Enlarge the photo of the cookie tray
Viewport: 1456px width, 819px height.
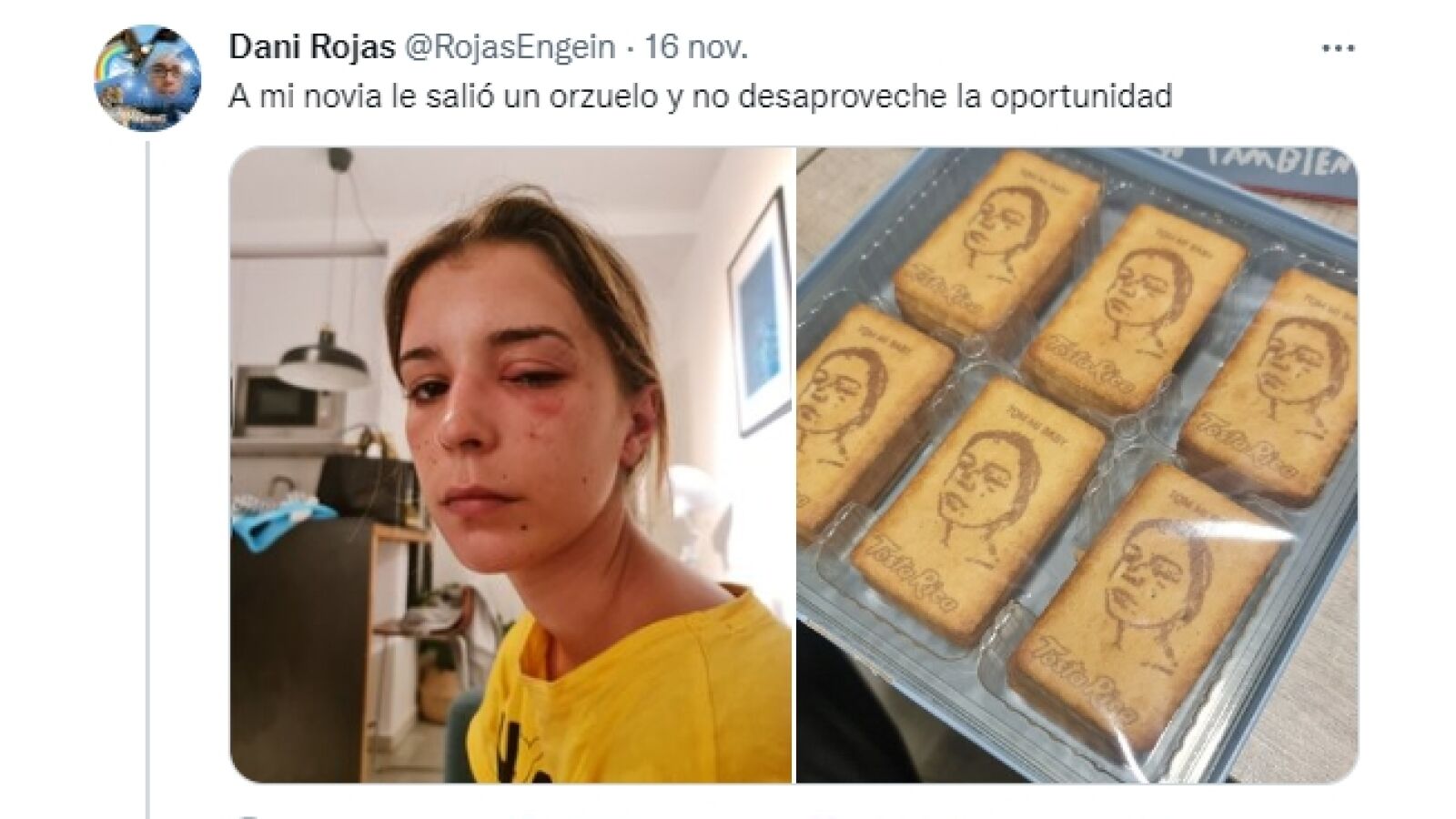coord(1077,465)
